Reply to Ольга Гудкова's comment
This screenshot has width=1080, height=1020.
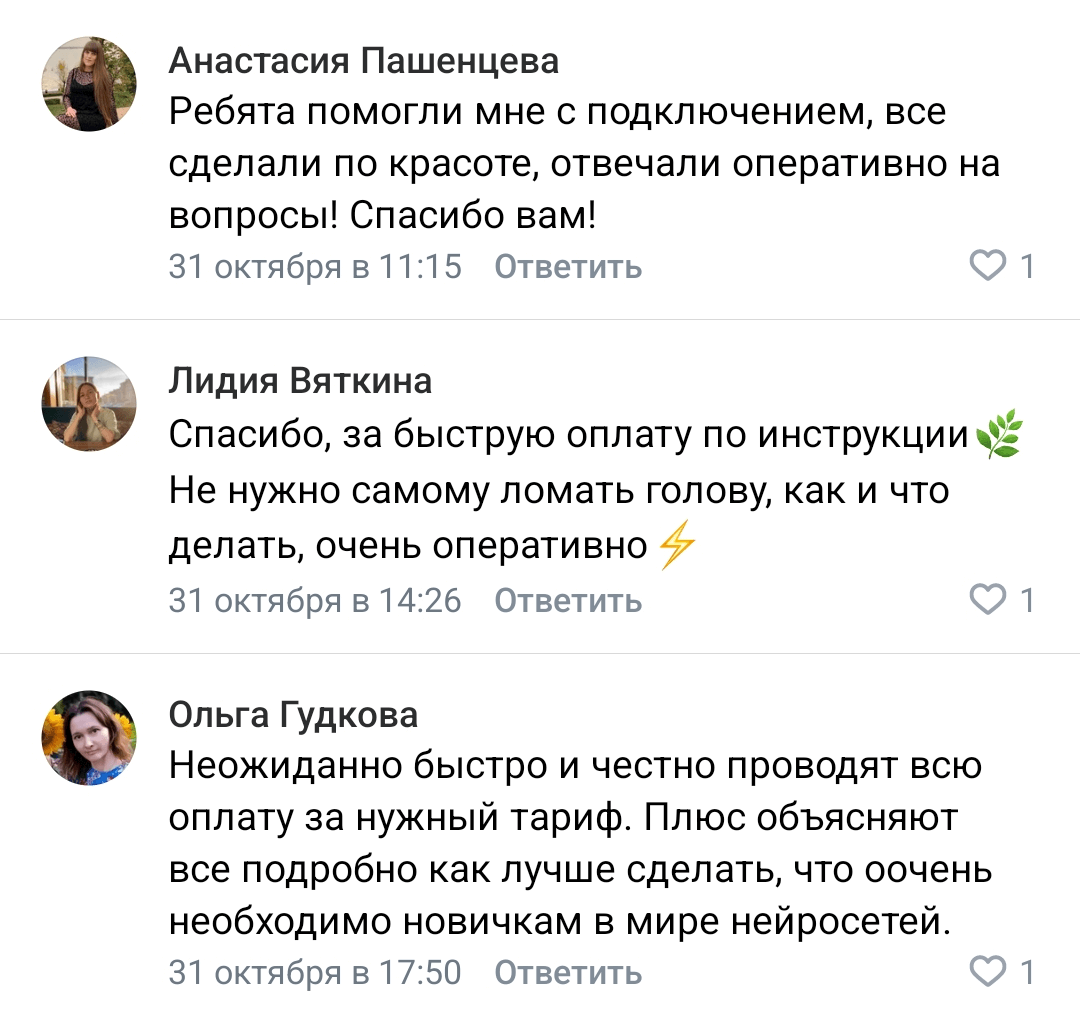568,973
